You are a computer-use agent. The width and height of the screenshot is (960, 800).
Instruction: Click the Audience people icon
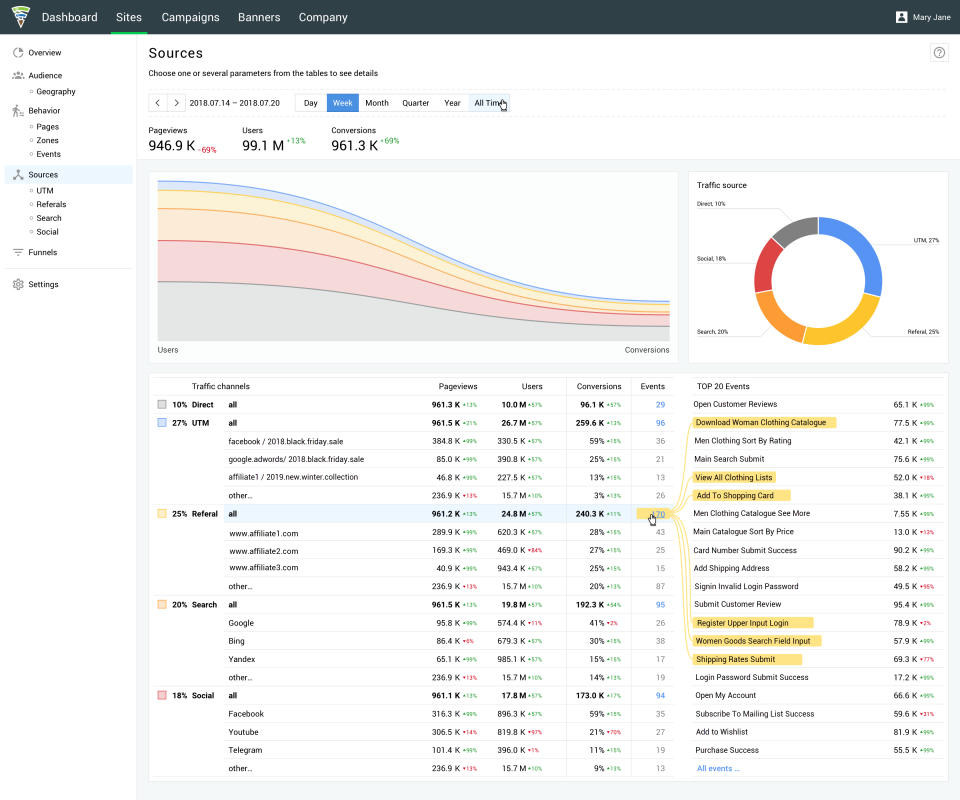18,75
